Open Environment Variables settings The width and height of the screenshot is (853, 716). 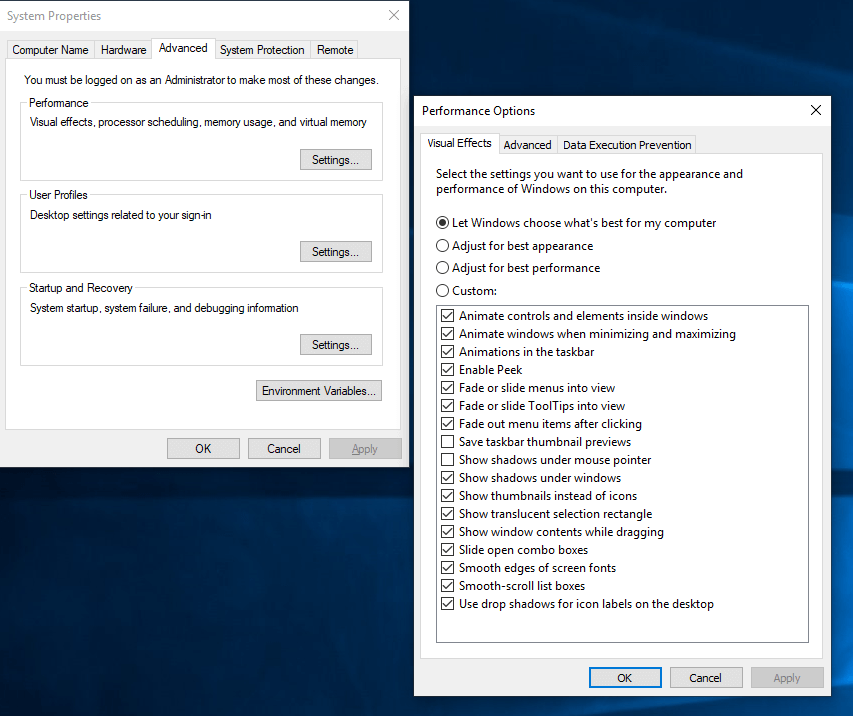pyautogui.click(x=318, y=390)
